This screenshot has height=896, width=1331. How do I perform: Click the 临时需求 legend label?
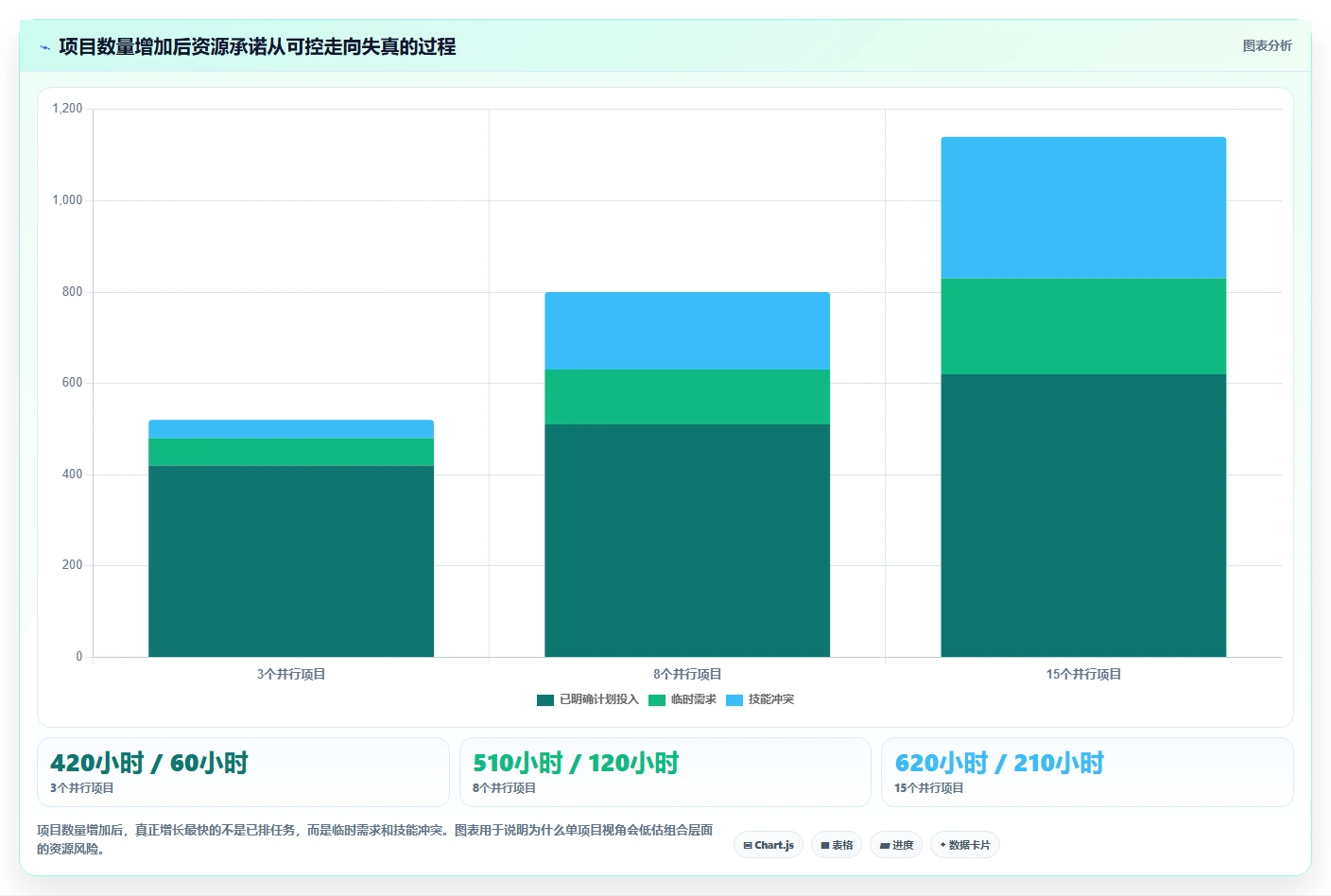tap(694, 699)
